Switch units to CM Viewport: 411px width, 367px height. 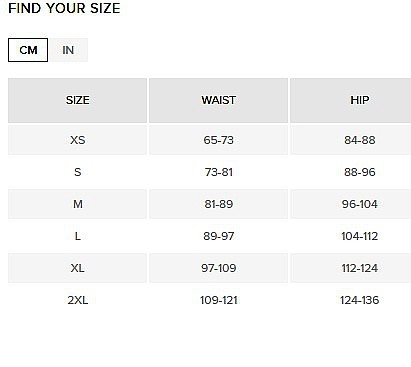[x=28, y=50]
